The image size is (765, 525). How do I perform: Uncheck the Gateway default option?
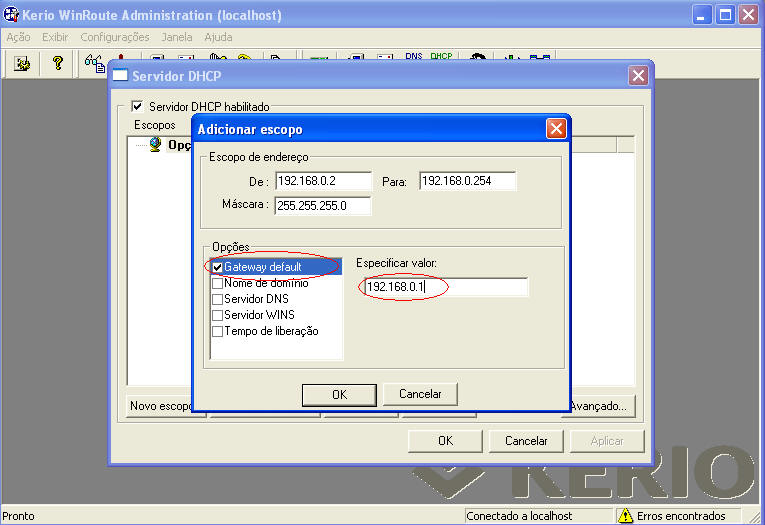click(x=217, y=267)
